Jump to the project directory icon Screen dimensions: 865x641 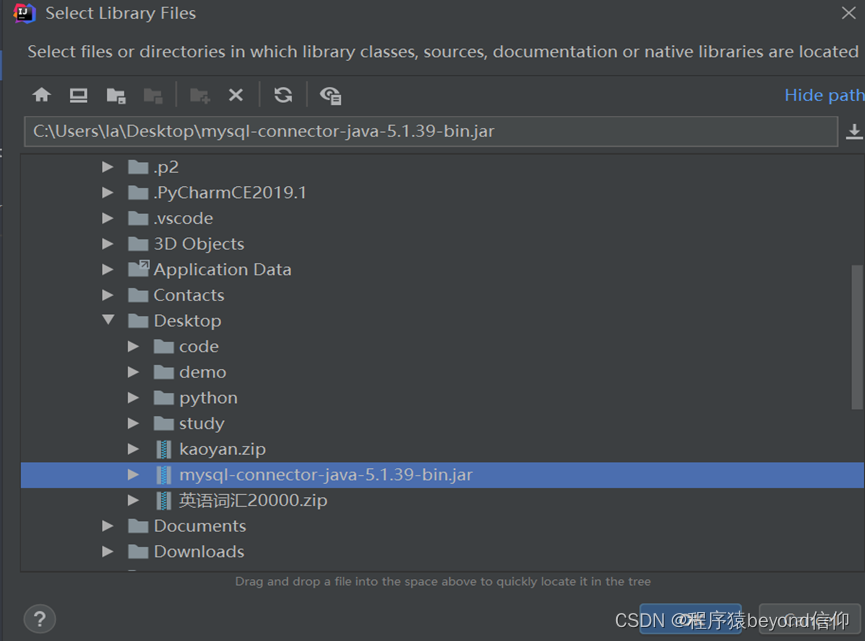pyautogui.click(x=116, y=95)
